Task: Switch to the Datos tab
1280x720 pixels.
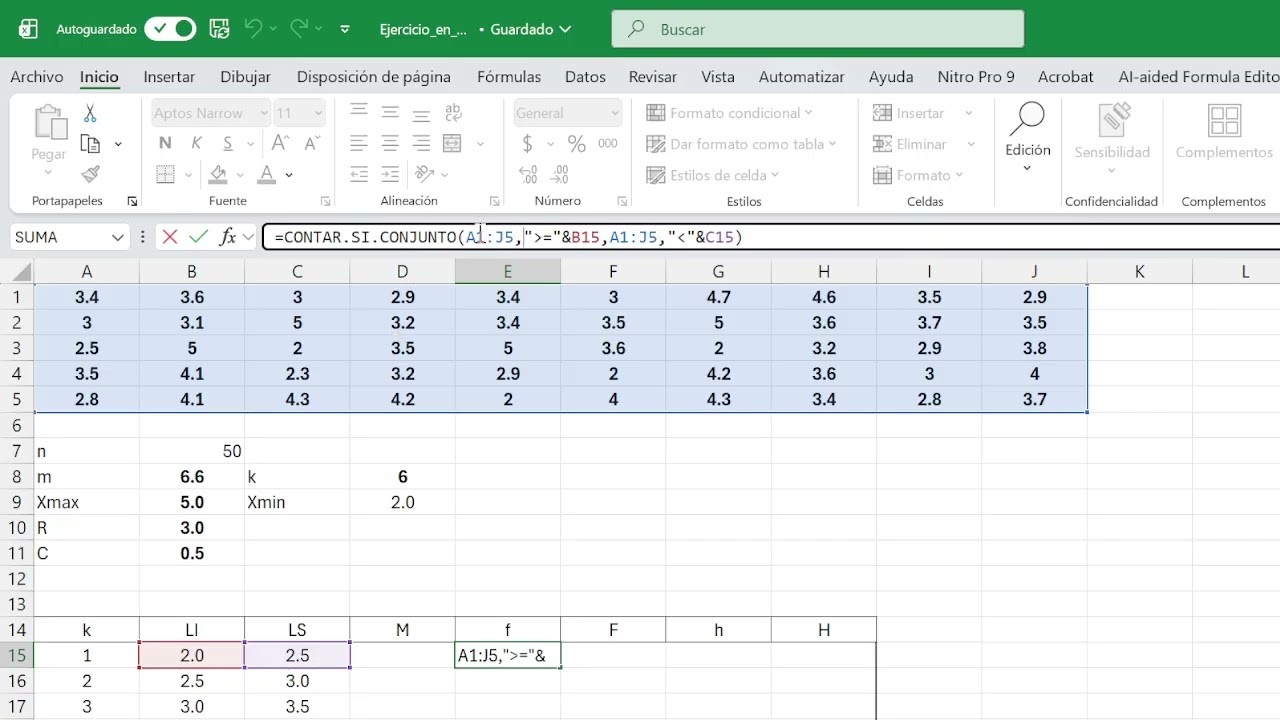Action: click(x=585, y=77)
